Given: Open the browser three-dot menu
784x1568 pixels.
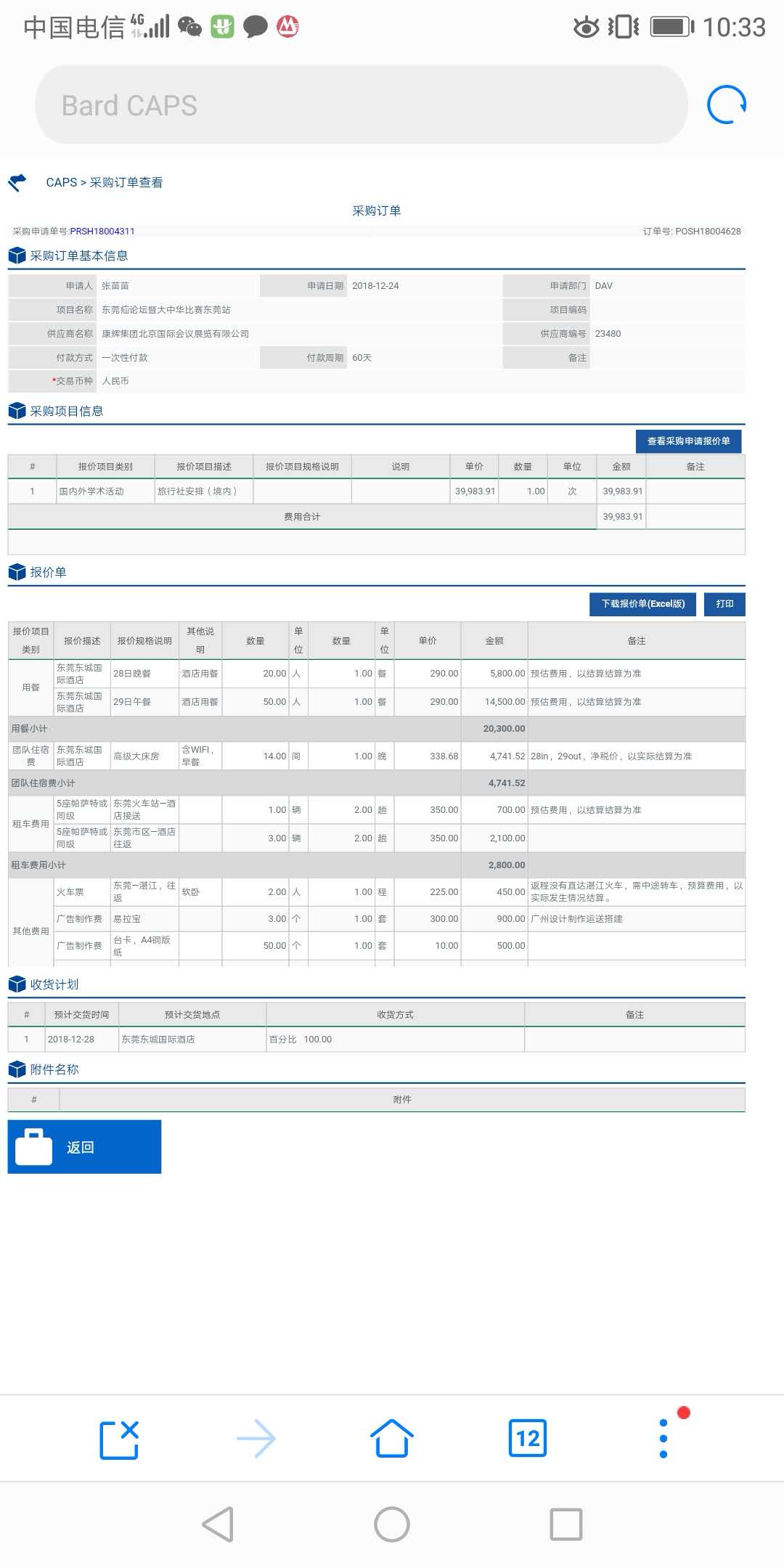Looking at the screenshot, I should click(x=663, y=1439).
